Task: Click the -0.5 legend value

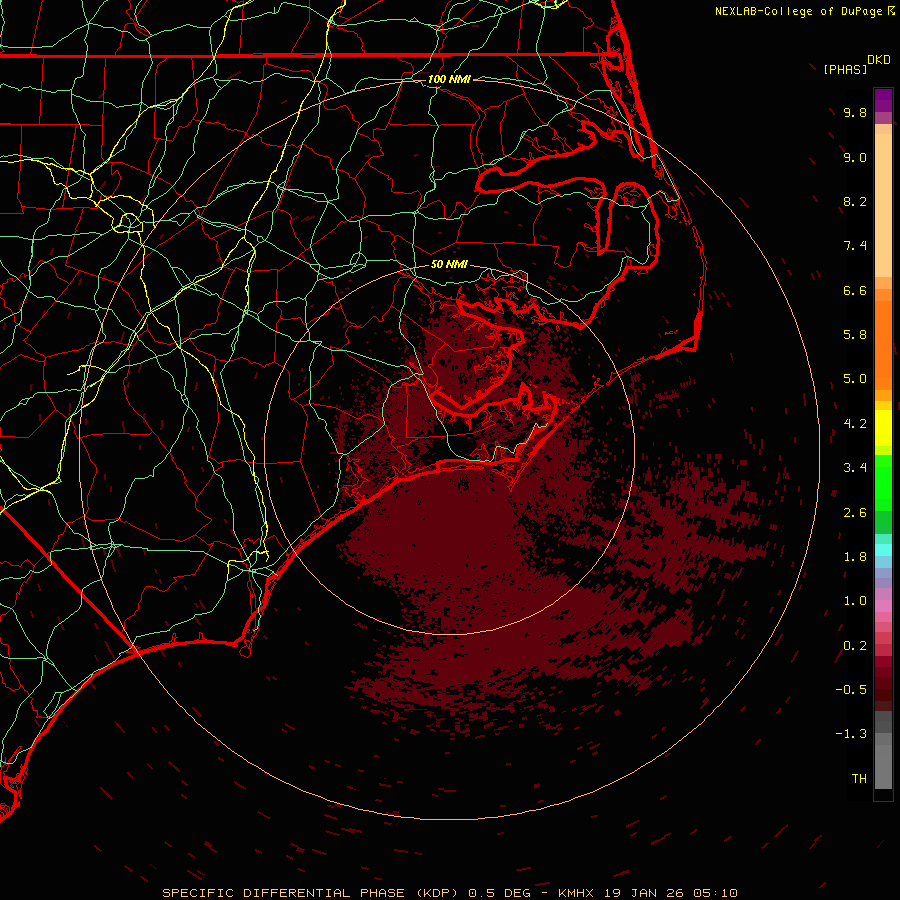Action: 851,690
